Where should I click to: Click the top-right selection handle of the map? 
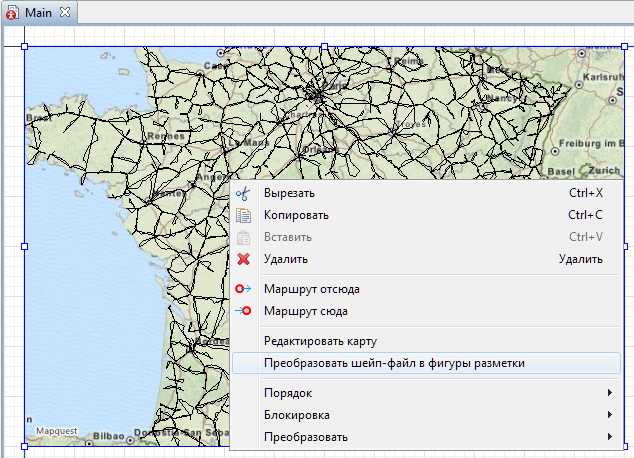point(624,46)
